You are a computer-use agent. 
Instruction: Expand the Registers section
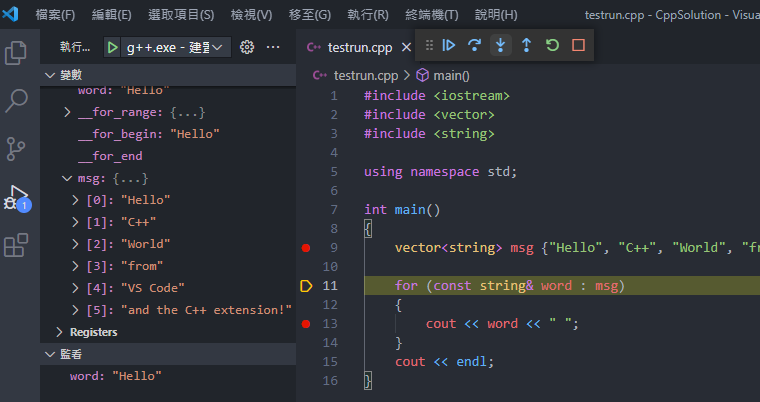(92, 332)
